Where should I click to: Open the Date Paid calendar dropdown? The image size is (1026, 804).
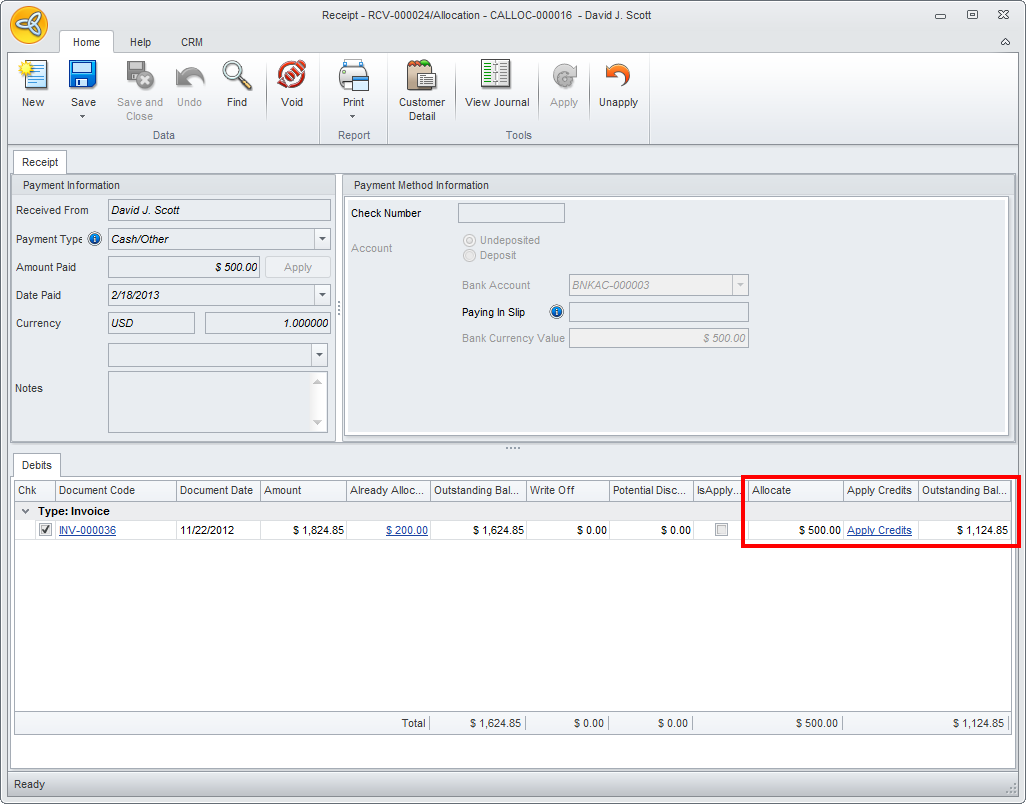point(322,295)
